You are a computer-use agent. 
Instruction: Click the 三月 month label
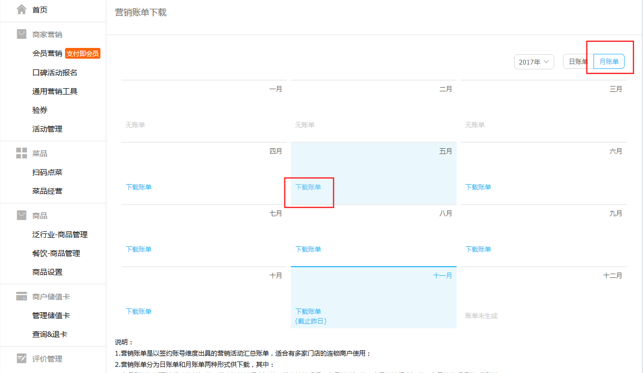pyautogui.click(x=616, y=89)
